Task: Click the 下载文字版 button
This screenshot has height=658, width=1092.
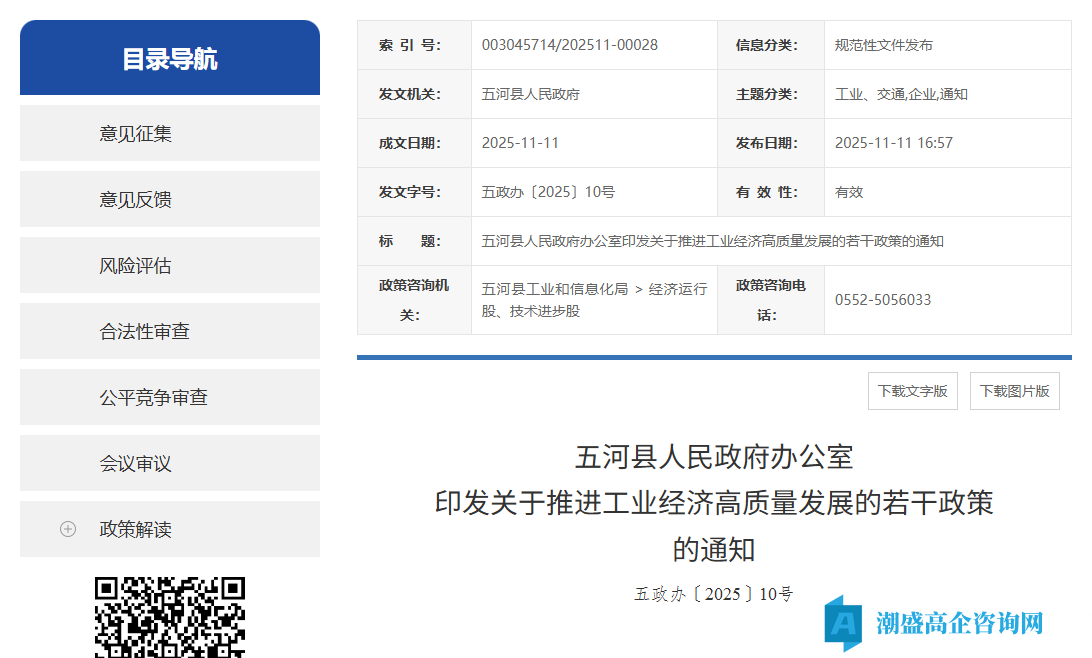Action: coord(912,390)
